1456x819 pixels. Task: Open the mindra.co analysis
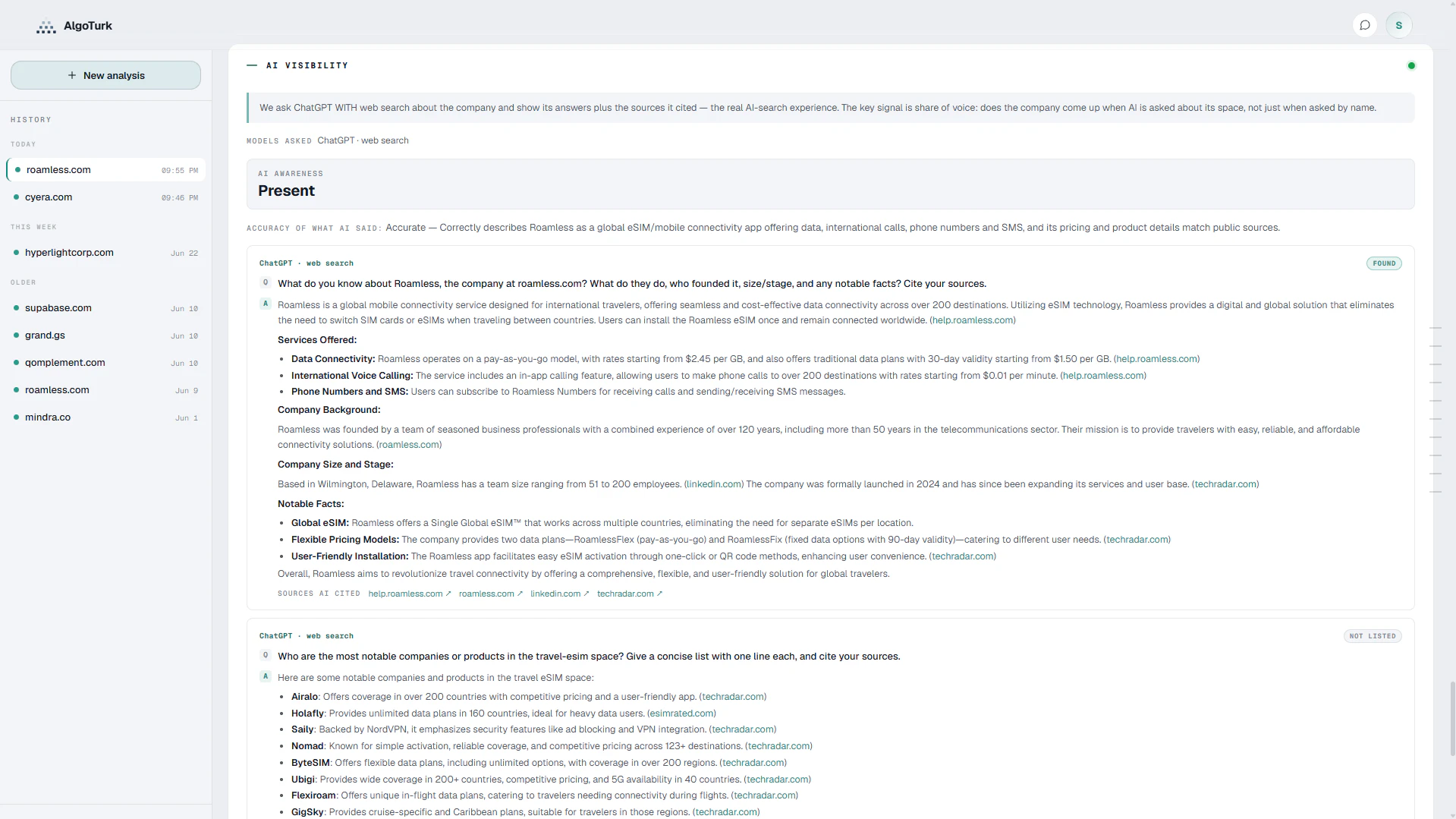pos(105,417)
